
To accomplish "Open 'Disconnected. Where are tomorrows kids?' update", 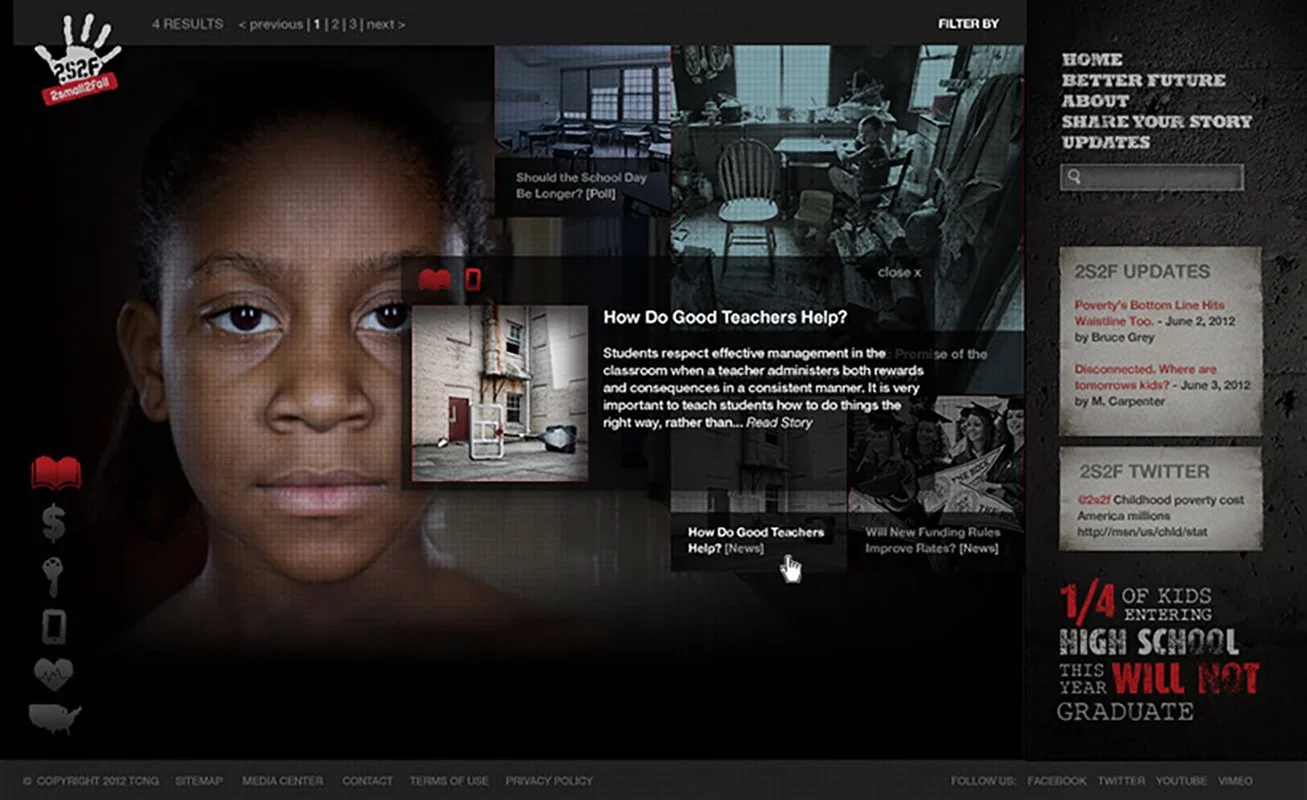I will 1146,377.
